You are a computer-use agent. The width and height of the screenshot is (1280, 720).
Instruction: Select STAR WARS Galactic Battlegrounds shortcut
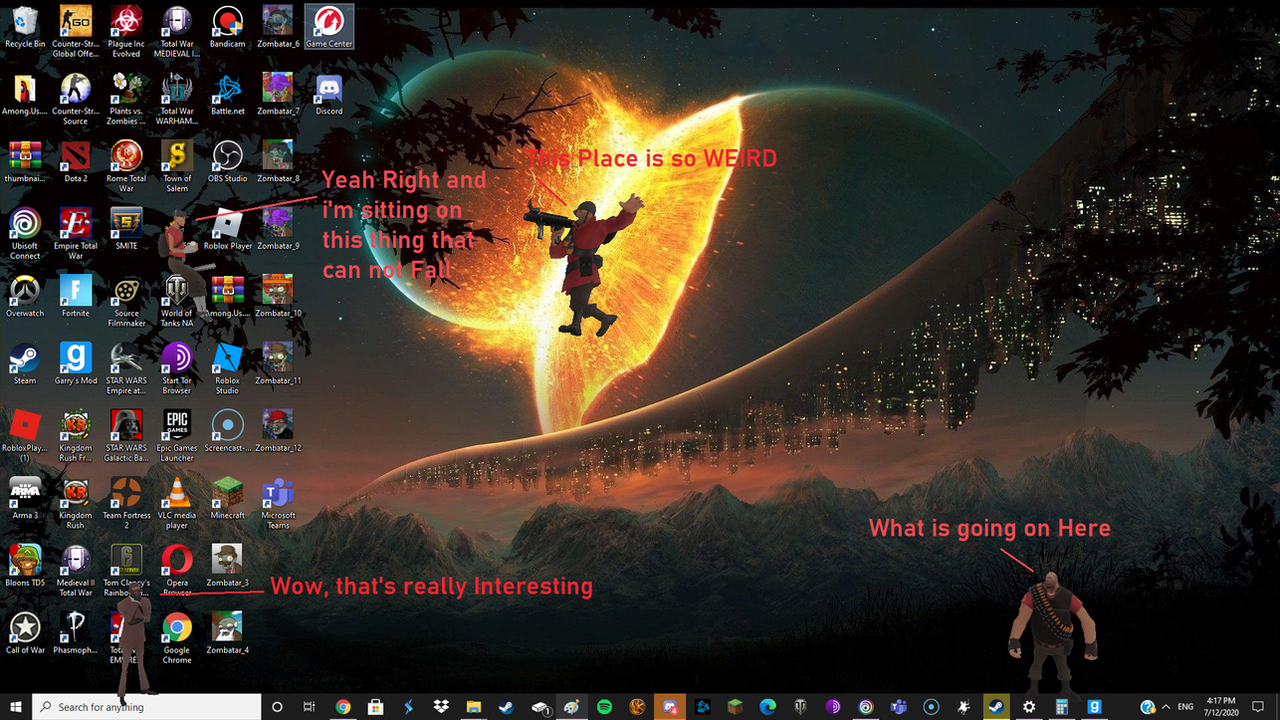coord(126,435)
